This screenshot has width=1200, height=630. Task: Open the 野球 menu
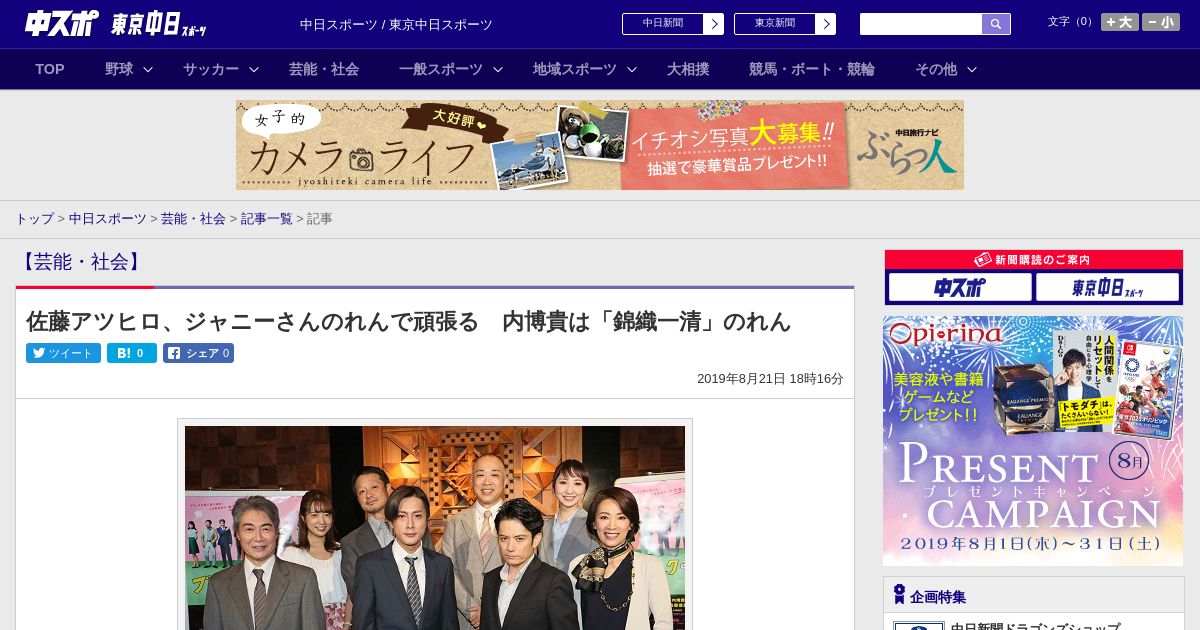[x=119, y=69]
